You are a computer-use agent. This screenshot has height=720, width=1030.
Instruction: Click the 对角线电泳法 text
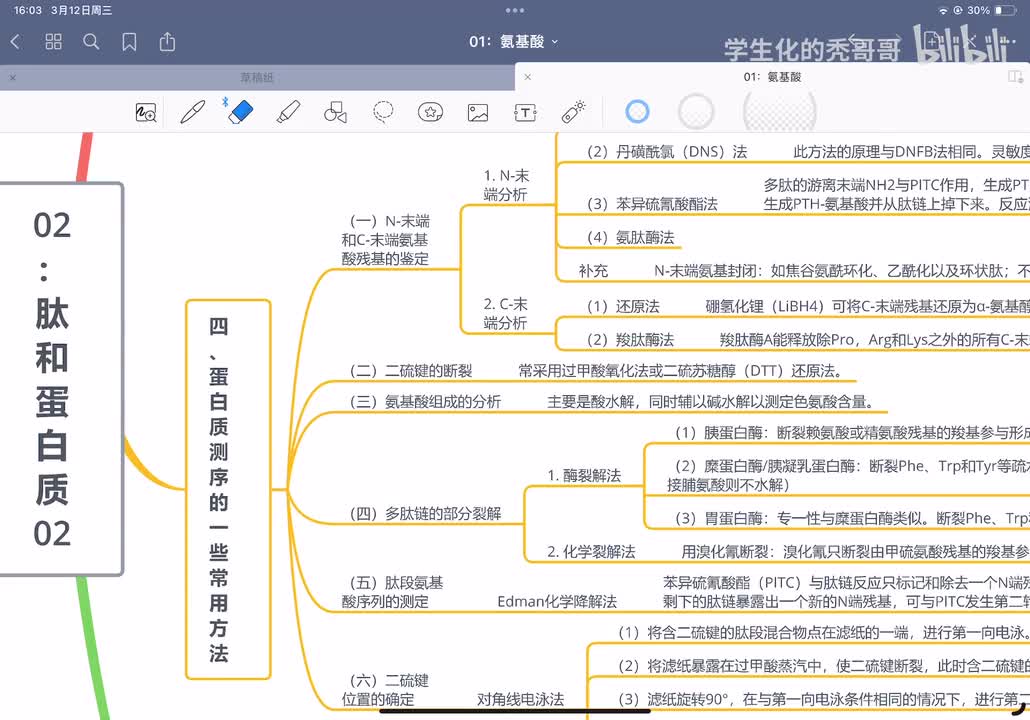tap(520, 700)
